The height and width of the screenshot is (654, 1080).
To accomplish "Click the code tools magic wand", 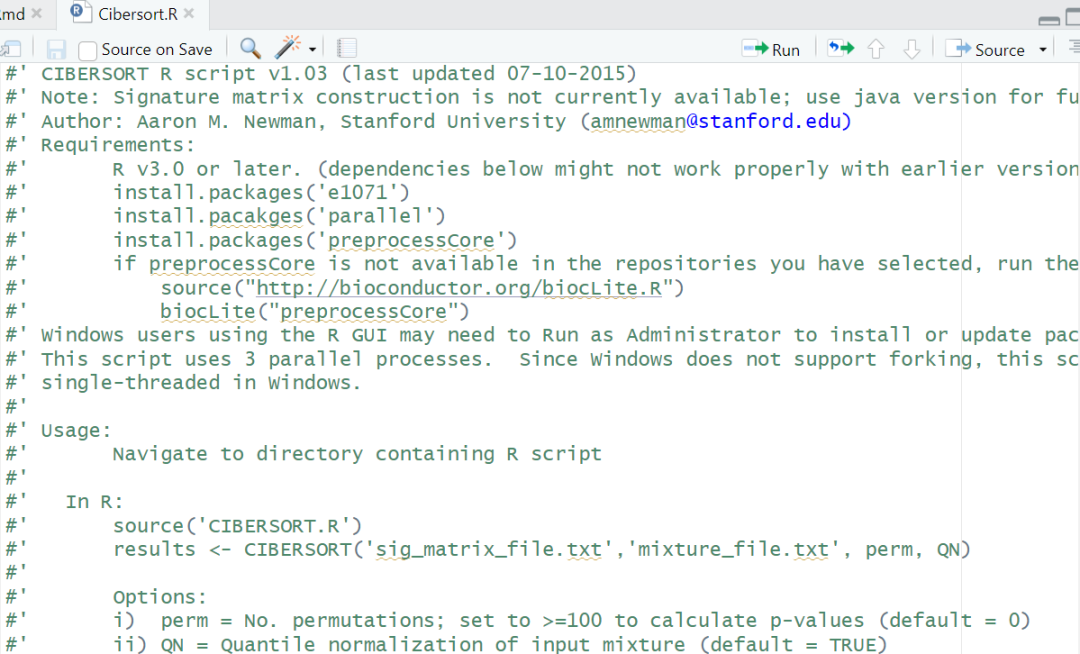I will (x=288, y=48).
